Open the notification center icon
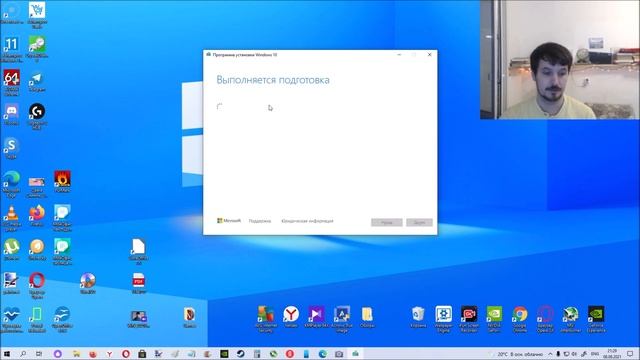 [630, 354]
